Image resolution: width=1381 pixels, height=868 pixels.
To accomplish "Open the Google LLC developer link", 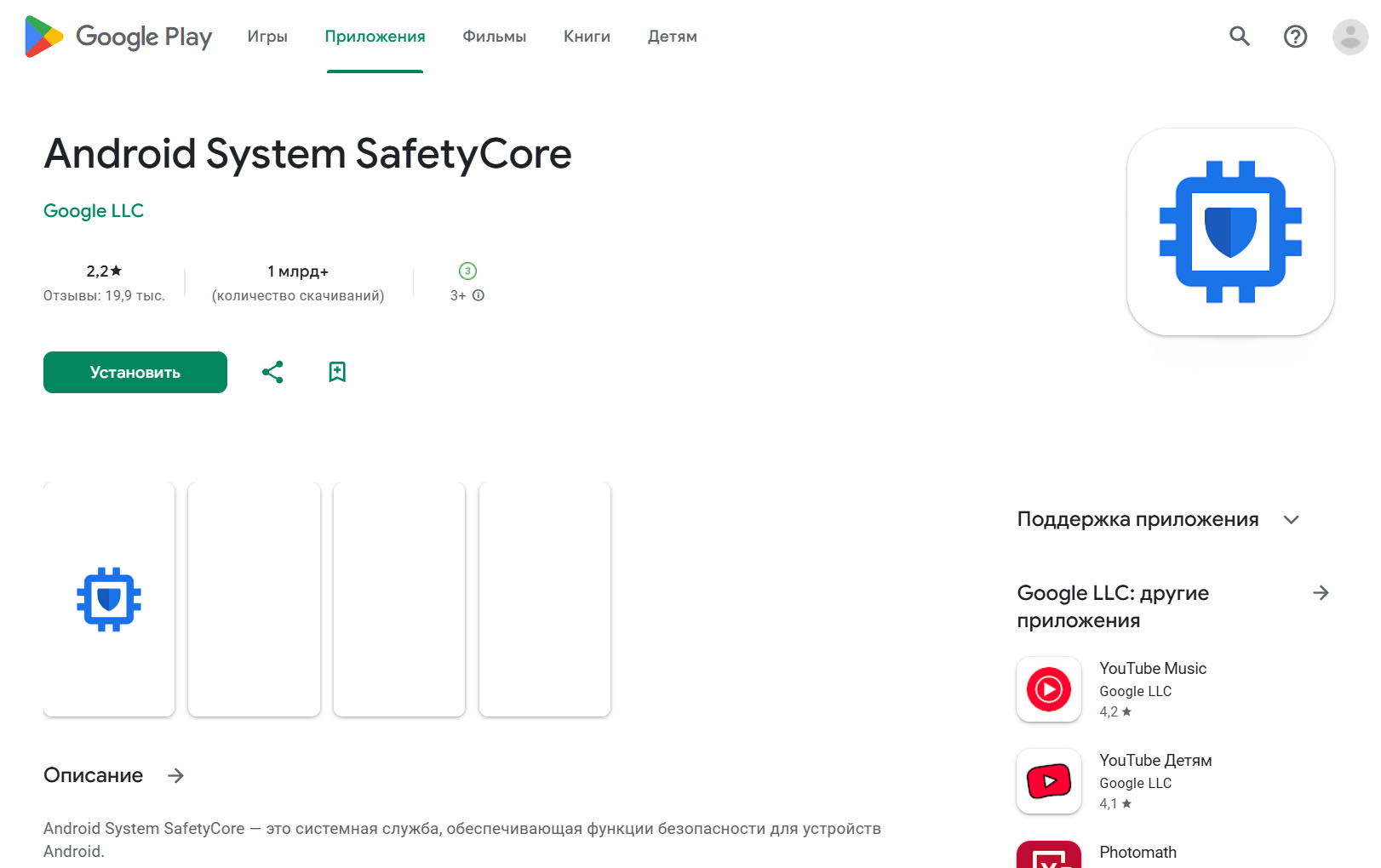I will pyautogui.click(x=94, y=211).
